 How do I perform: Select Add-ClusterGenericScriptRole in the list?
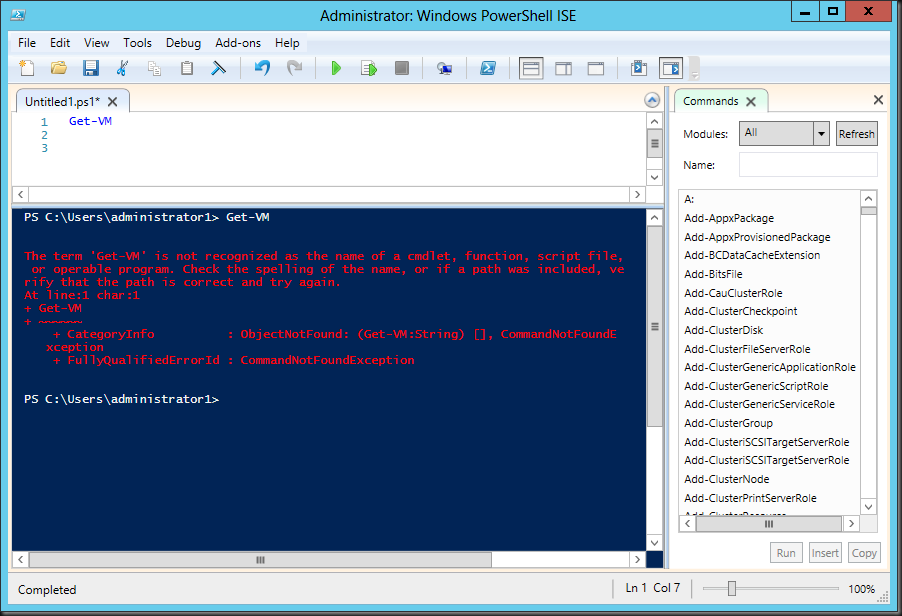point(756,386)
